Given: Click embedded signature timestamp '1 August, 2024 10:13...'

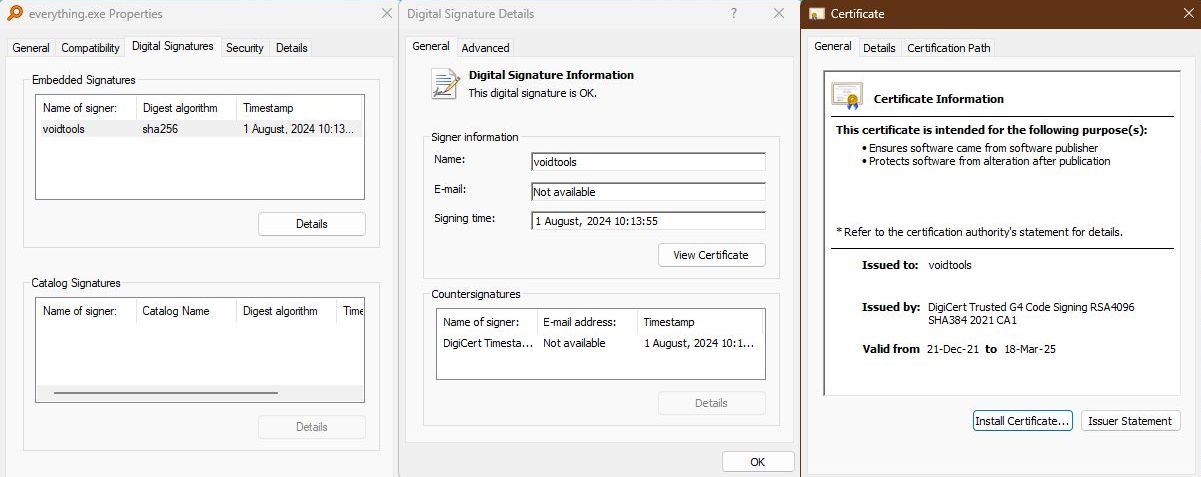Looking at the screenshot, I should coord(300,129).
